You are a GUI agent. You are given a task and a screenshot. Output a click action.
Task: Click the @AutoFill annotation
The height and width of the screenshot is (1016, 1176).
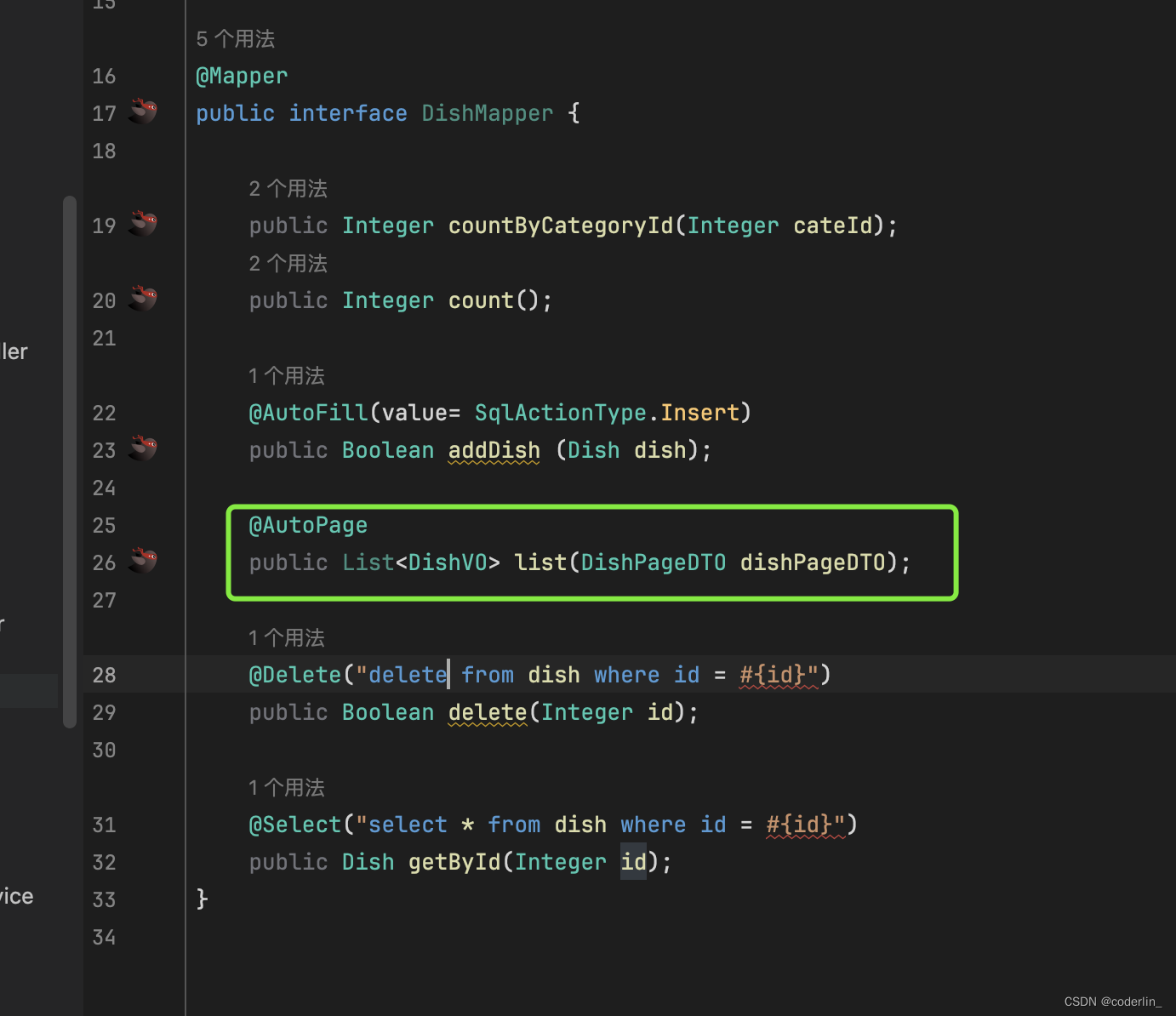[309, 413]
